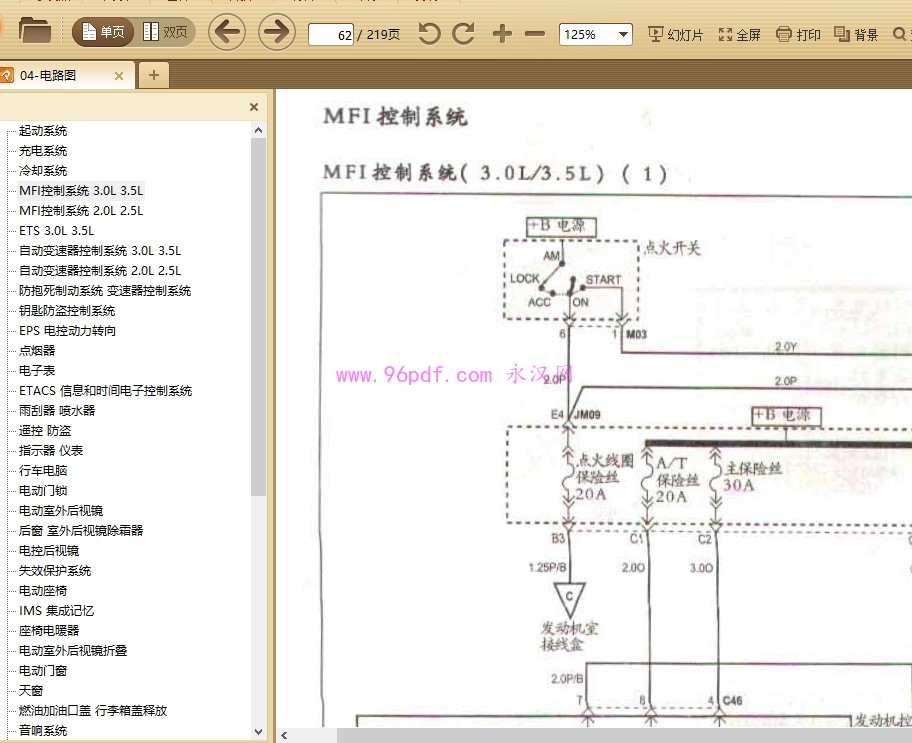Viewport: 912px width, 743px height.
Task: Open bookmark 电动室外后视镜折叠
Action: click(73, 650)
